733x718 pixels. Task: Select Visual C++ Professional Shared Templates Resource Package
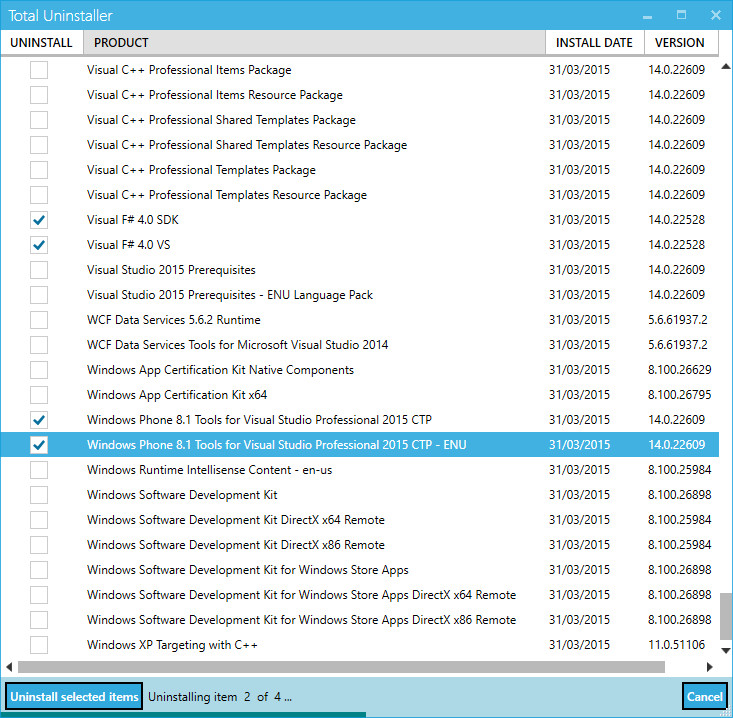[359, 145]
